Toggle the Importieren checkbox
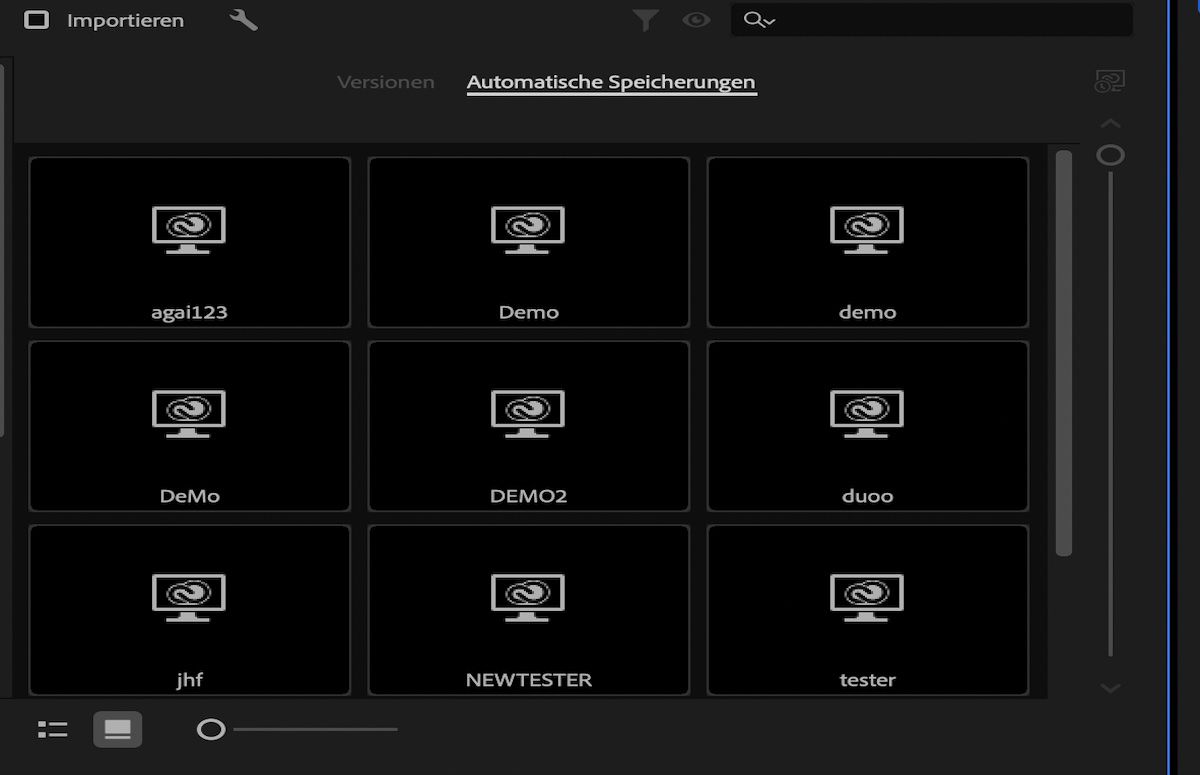The image size is (1200, 775). (x=37, y=19)
